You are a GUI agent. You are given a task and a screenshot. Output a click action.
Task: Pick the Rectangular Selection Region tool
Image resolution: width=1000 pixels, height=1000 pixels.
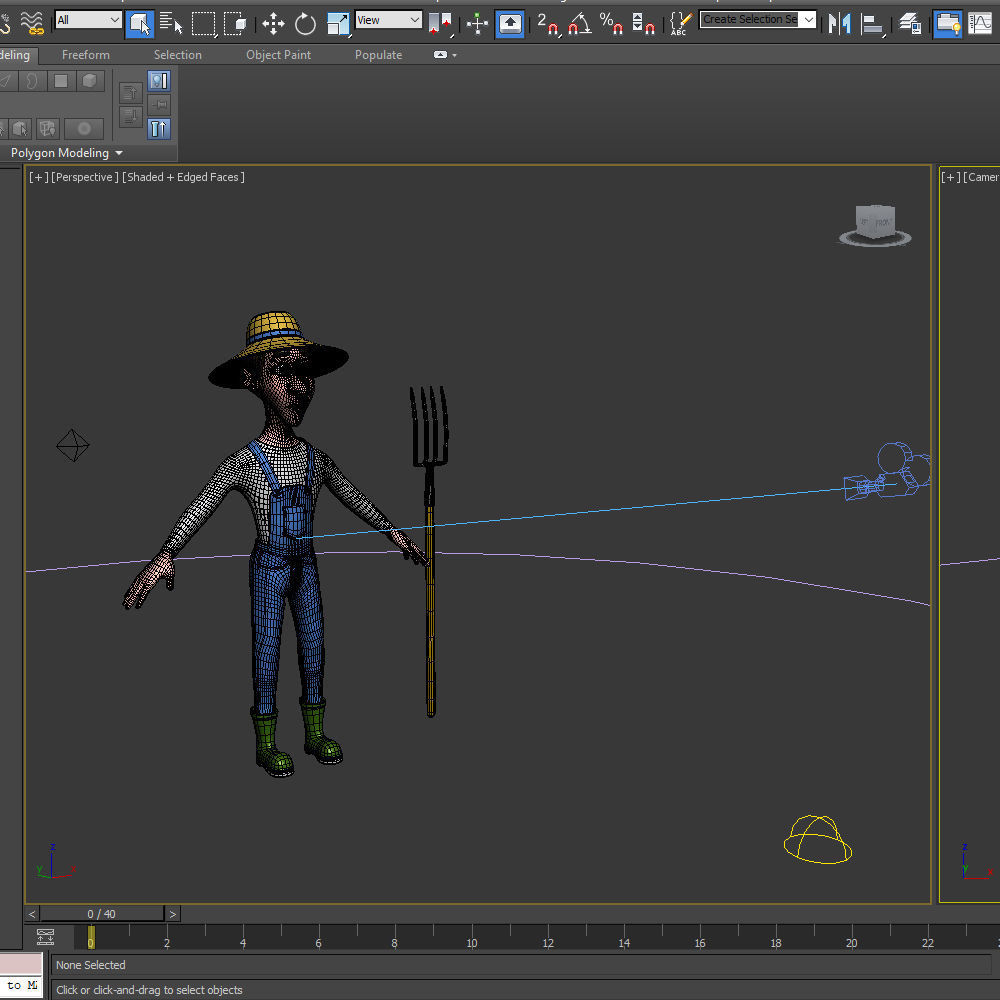(203, 24)
